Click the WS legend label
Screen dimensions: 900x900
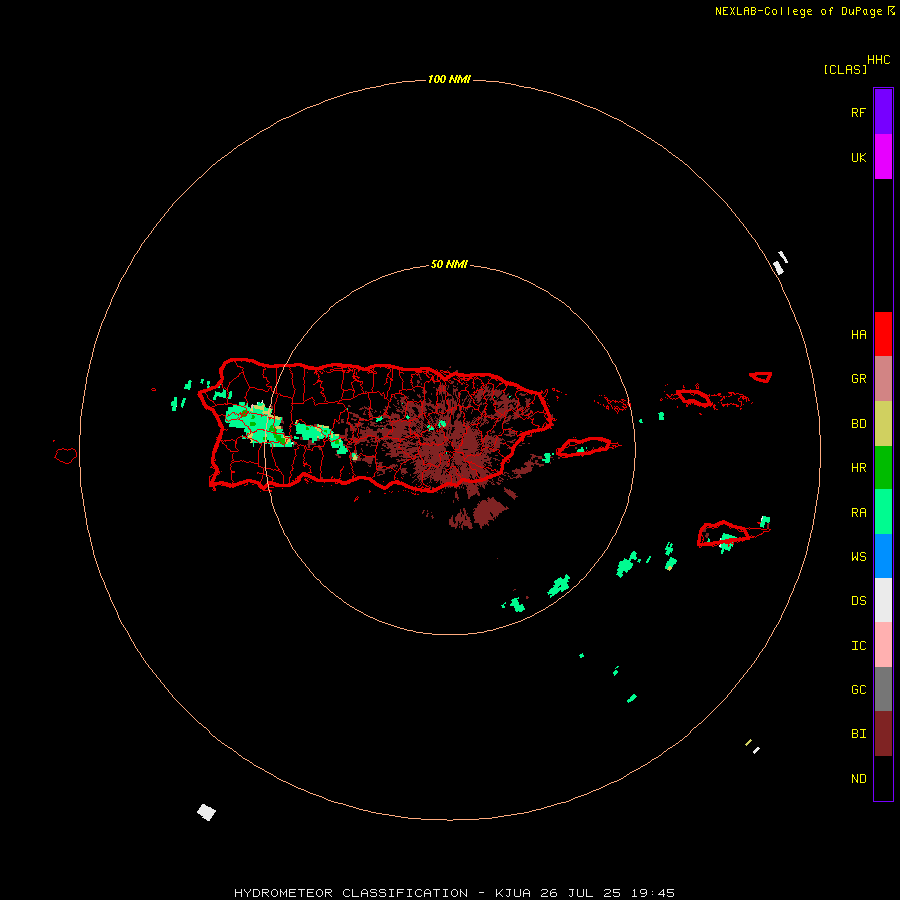[858, 557]
